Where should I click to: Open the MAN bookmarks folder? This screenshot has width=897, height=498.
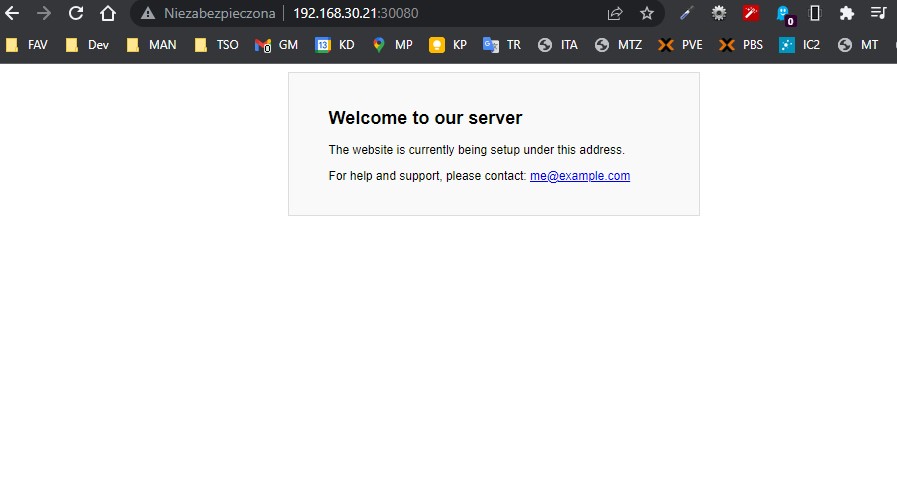point(151,45)
